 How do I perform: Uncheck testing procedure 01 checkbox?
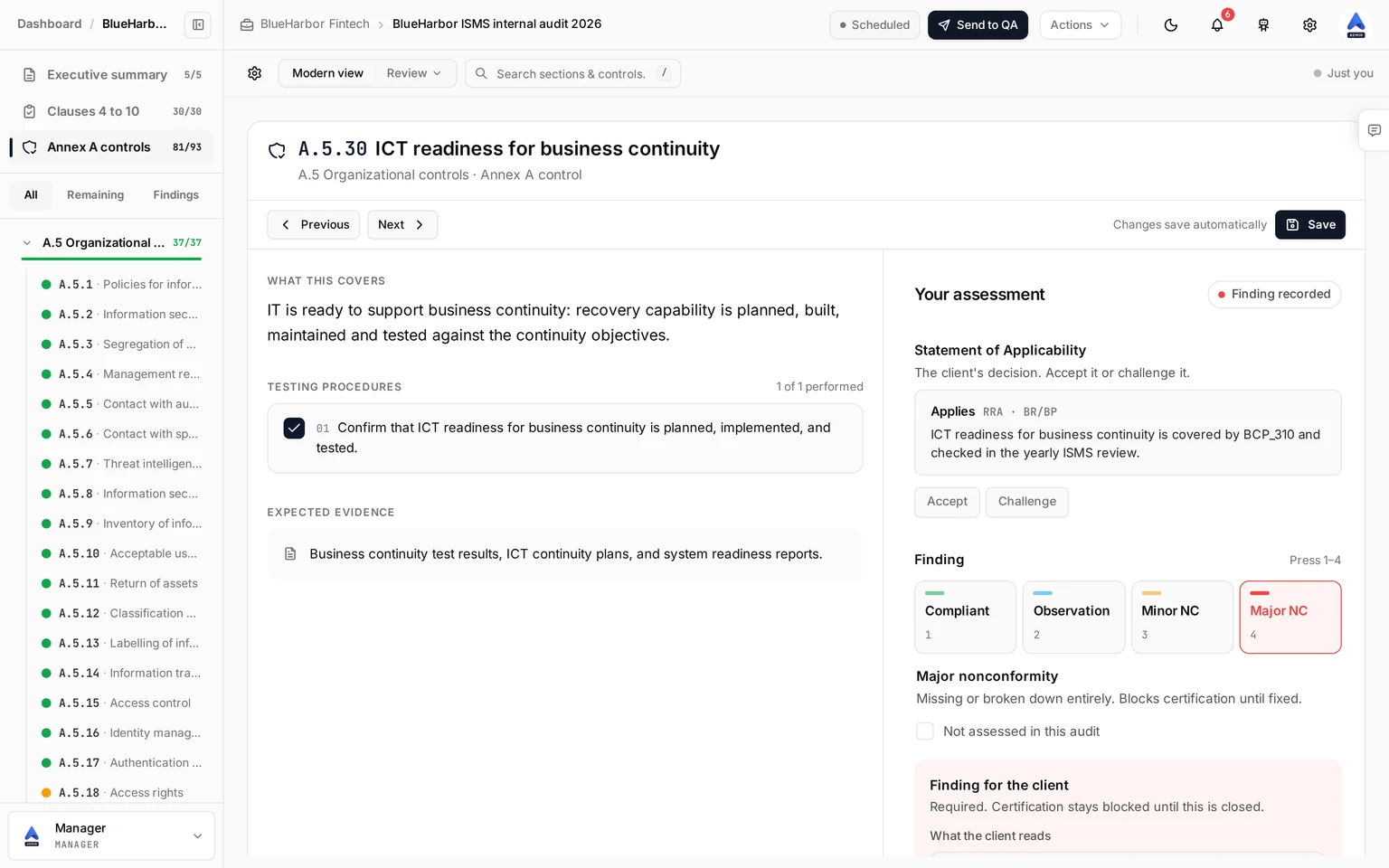tap(294, 428)
